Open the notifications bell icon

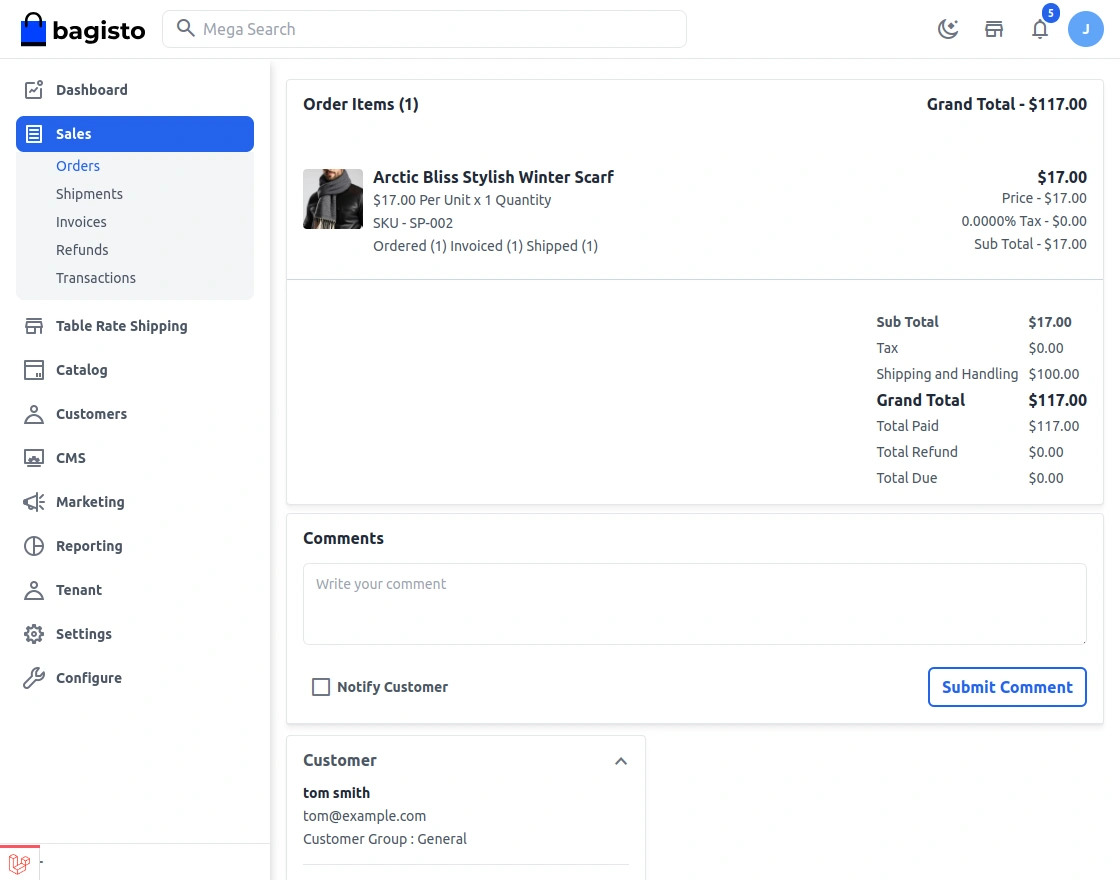tap(1040, 29)
